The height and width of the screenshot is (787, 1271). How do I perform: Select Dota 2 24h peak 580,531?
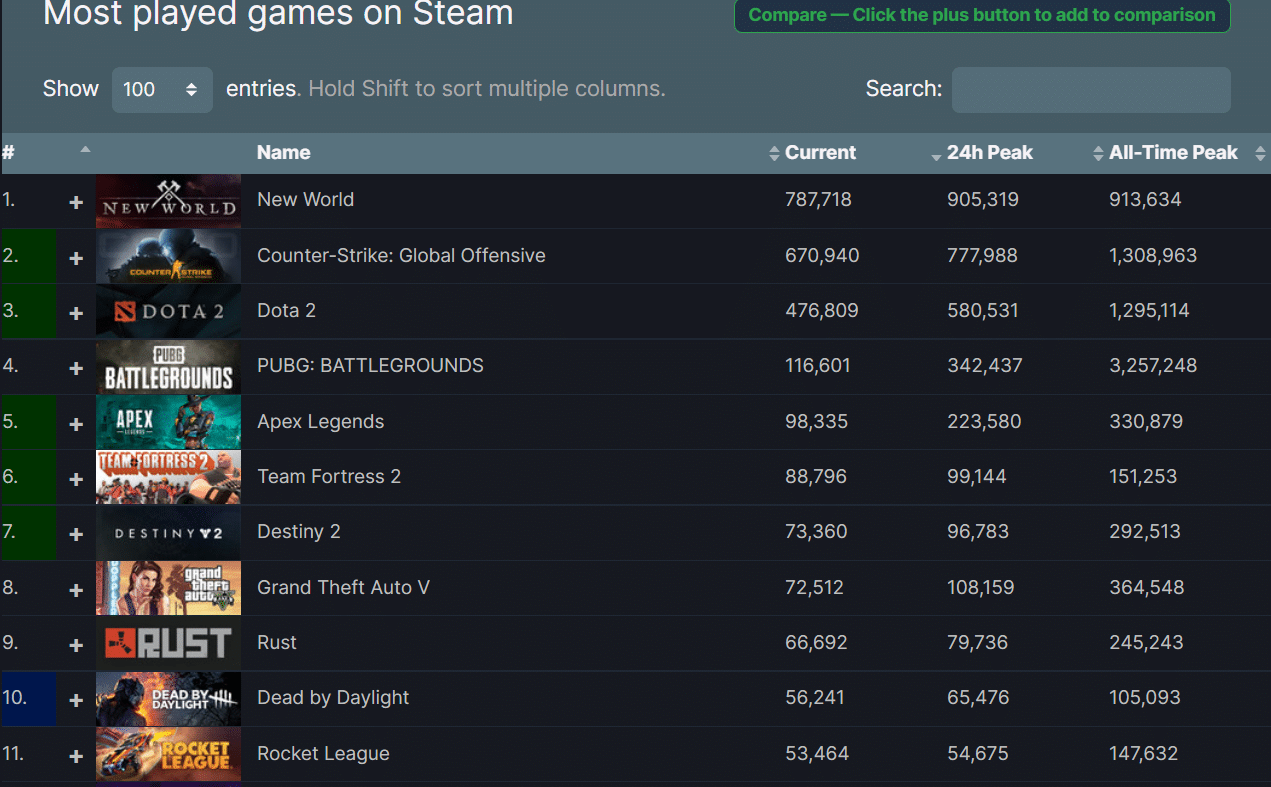click(x=983, y=310)
